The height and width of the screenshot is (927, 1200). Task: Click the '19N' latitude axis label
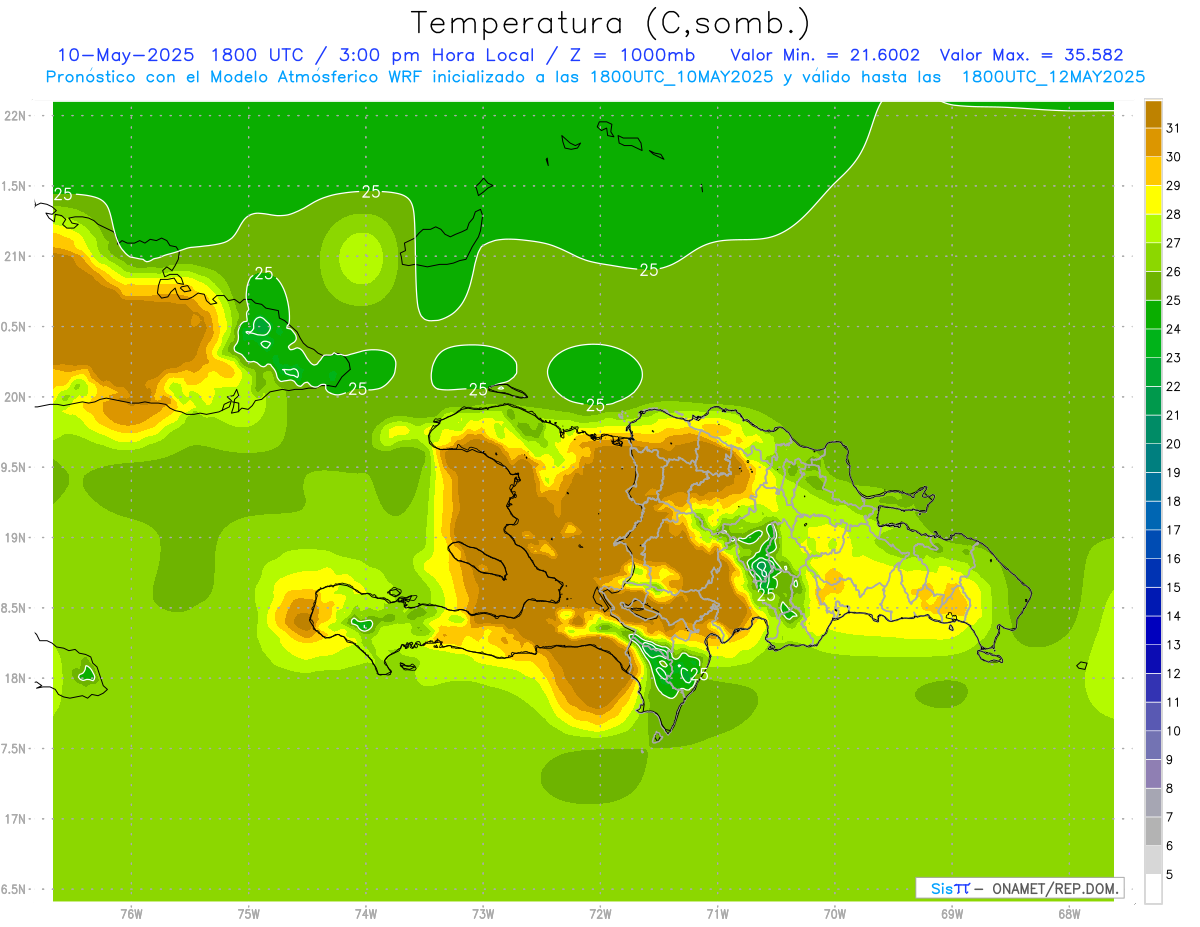[16, 538]
